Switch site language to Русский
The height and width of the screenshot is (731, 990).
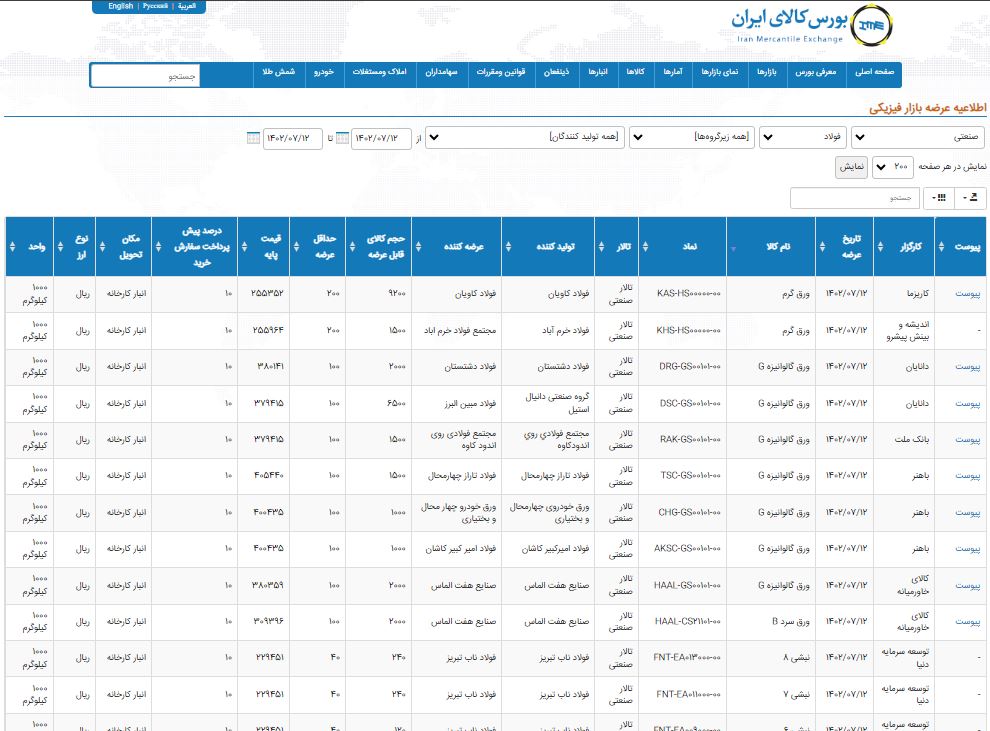coord(155,6)
